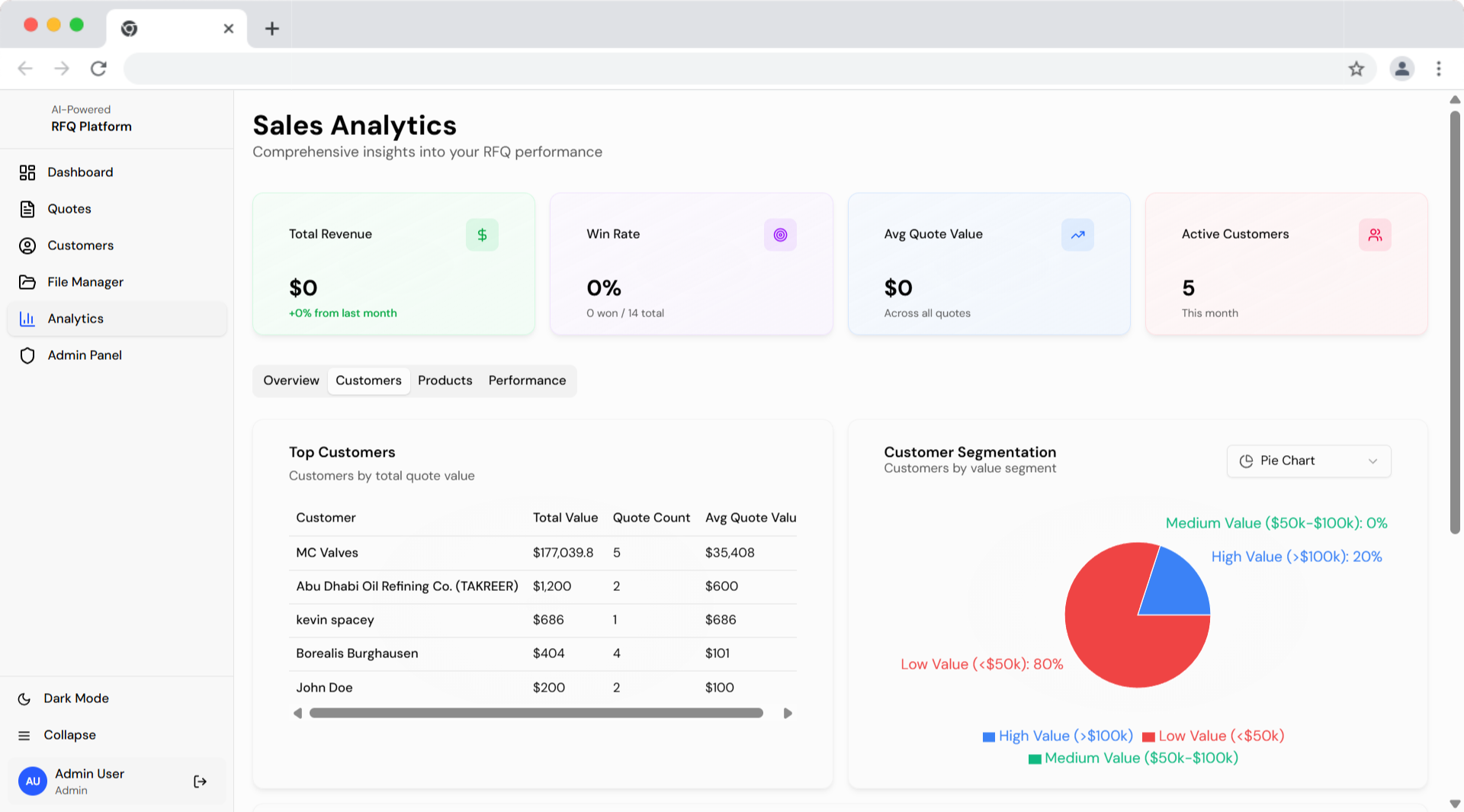
Task: Click the table's right scroll arrow
Action: click(788, 714)
